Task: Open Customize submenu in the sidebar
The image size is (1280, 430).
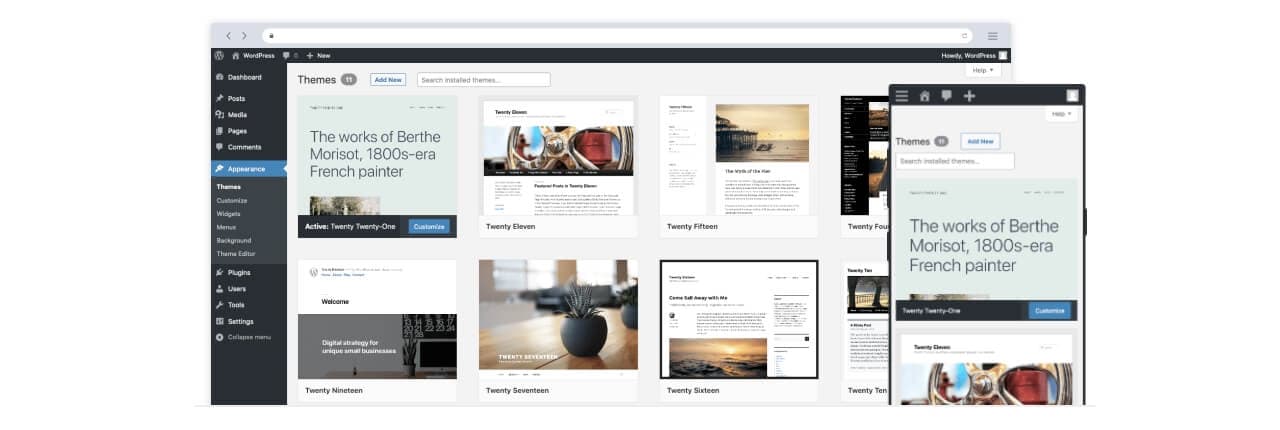Action: point(232,200)
